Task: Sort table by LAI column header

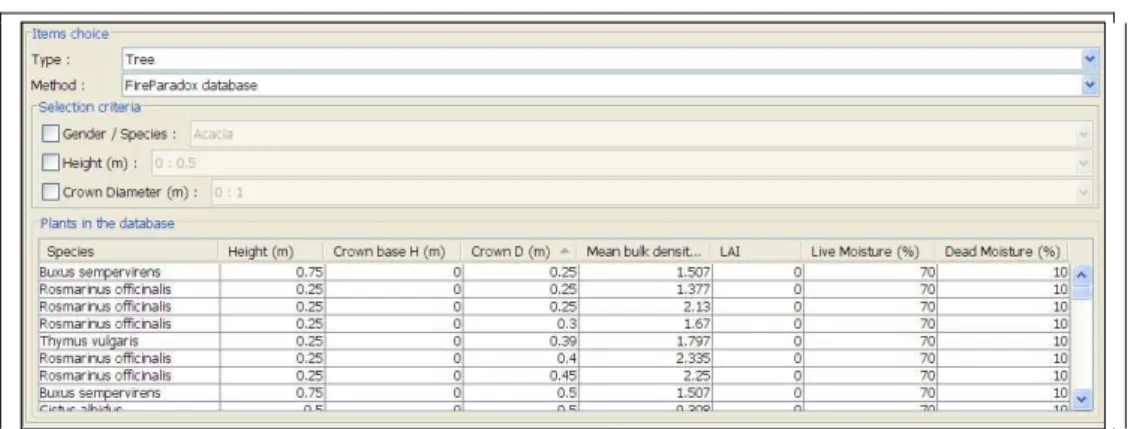Action: tap(757, 252)
